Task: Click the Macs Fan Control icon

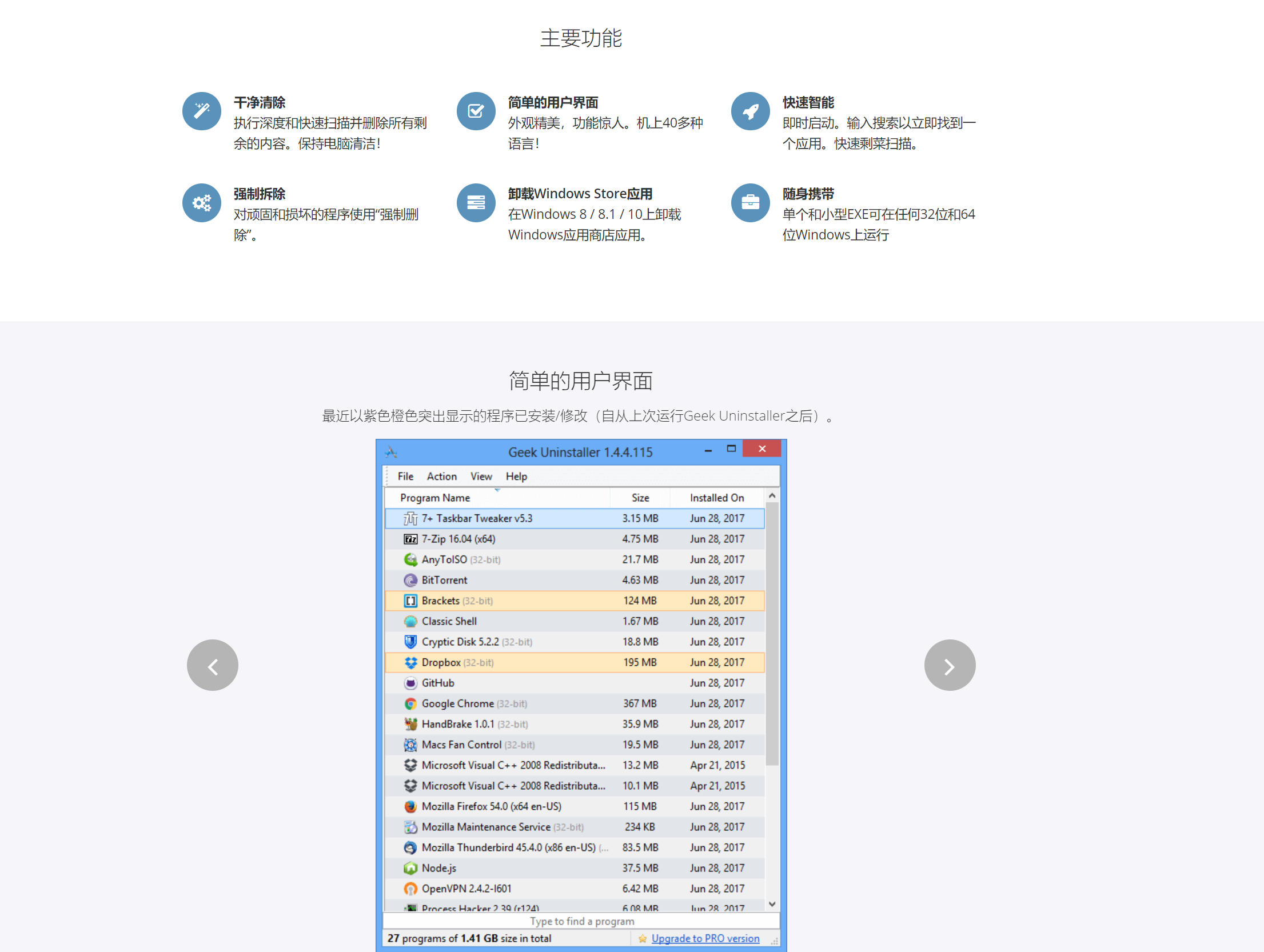Action: [410, 745]
